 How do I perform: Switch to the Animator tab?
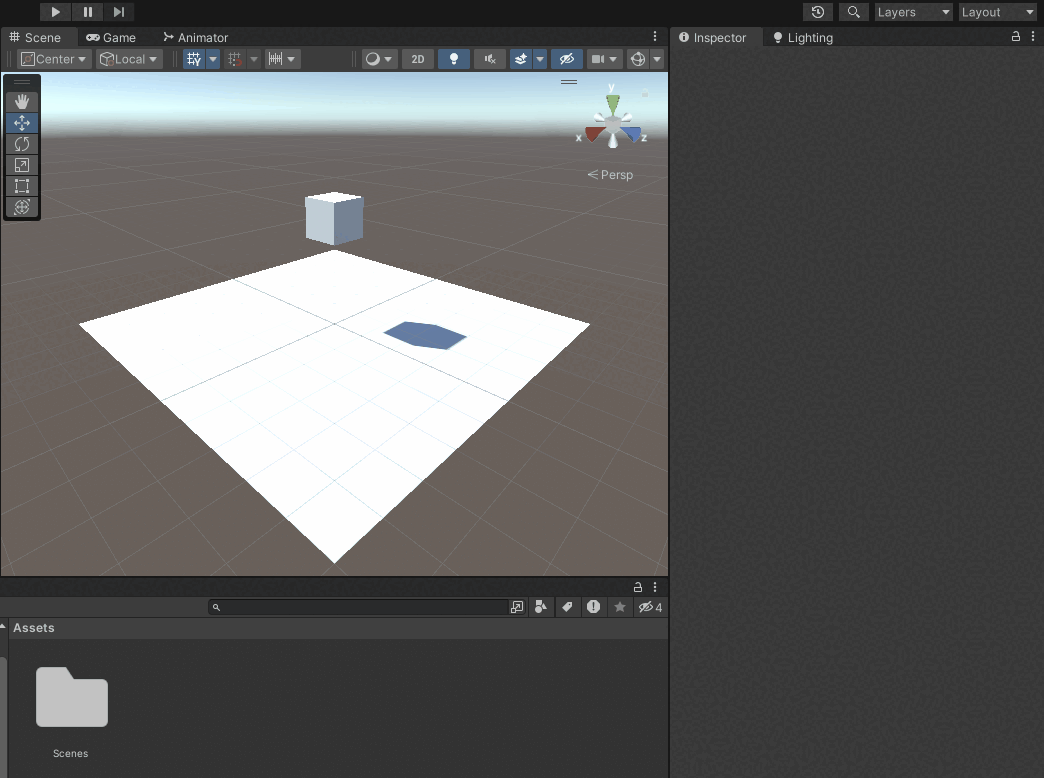pyautogui.click(x=196, y=37)
